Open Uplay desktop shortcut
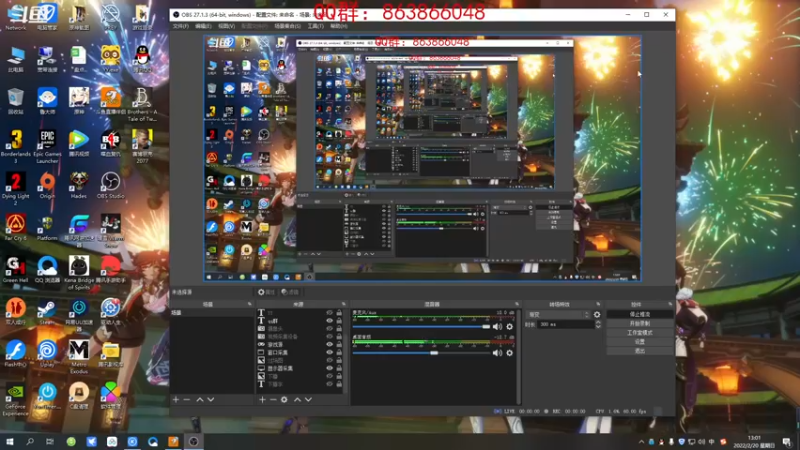Image resolution: width=800 pixels, height=450 pixels. click(x=47, y=354)
